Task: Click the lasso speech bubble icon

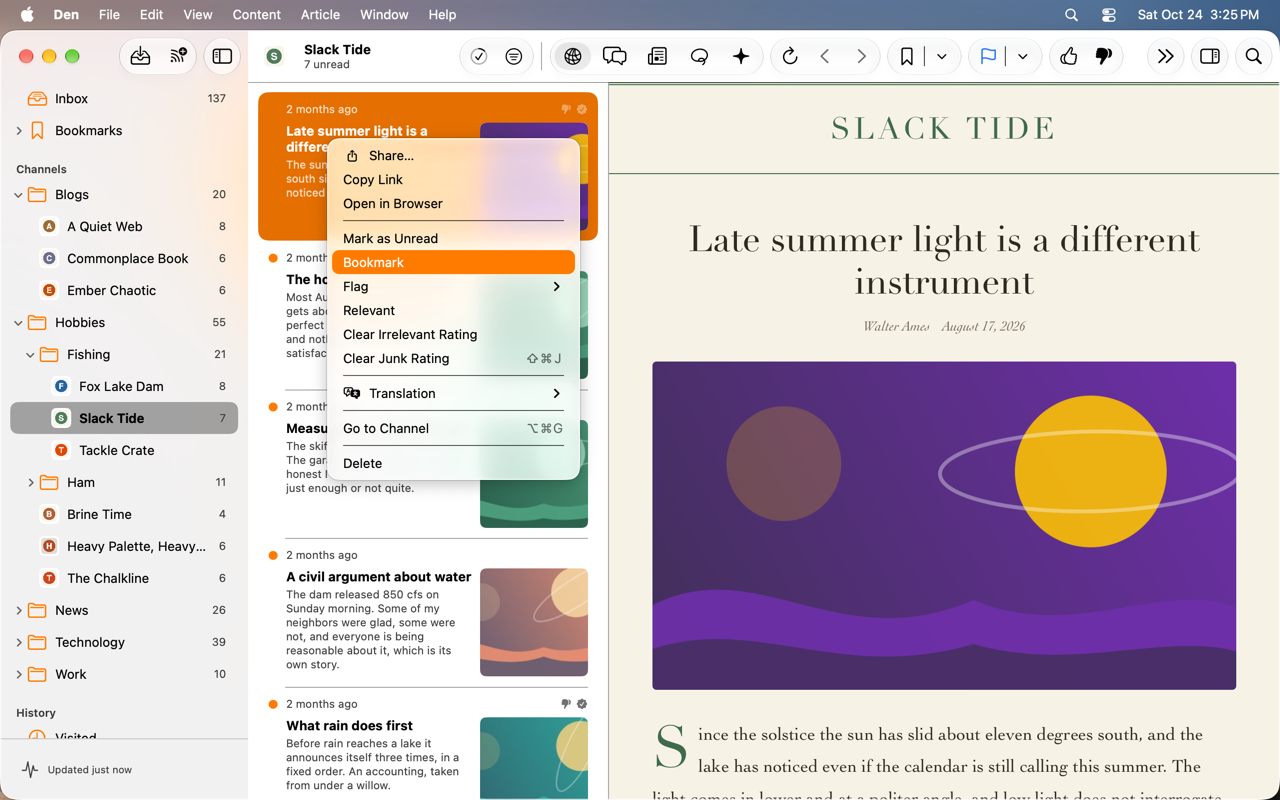Action: (699, 57)
